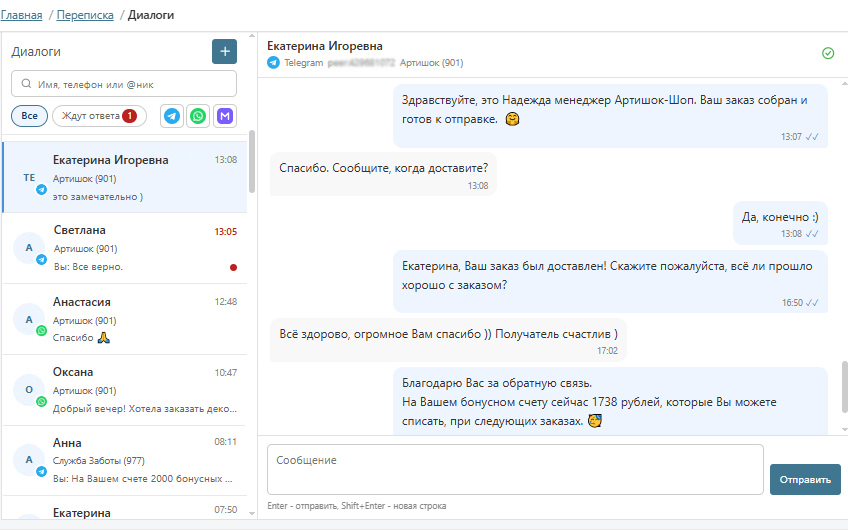
Task: Click Анна's avatar with Telegram badge
Action: pos(29,460)
